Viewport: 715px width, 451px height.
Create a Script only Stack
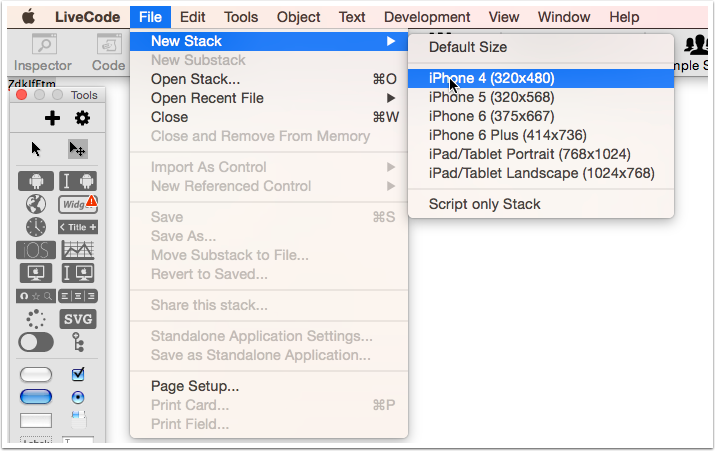541,204
